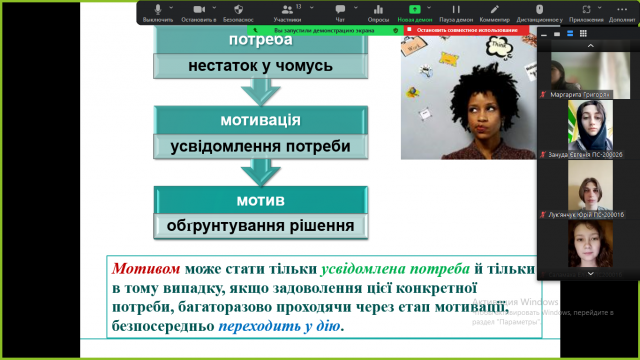Click the encryption shield in green bar
This screenshot has width=640, height=360.
pyautogui.click(x=396, y=30)
